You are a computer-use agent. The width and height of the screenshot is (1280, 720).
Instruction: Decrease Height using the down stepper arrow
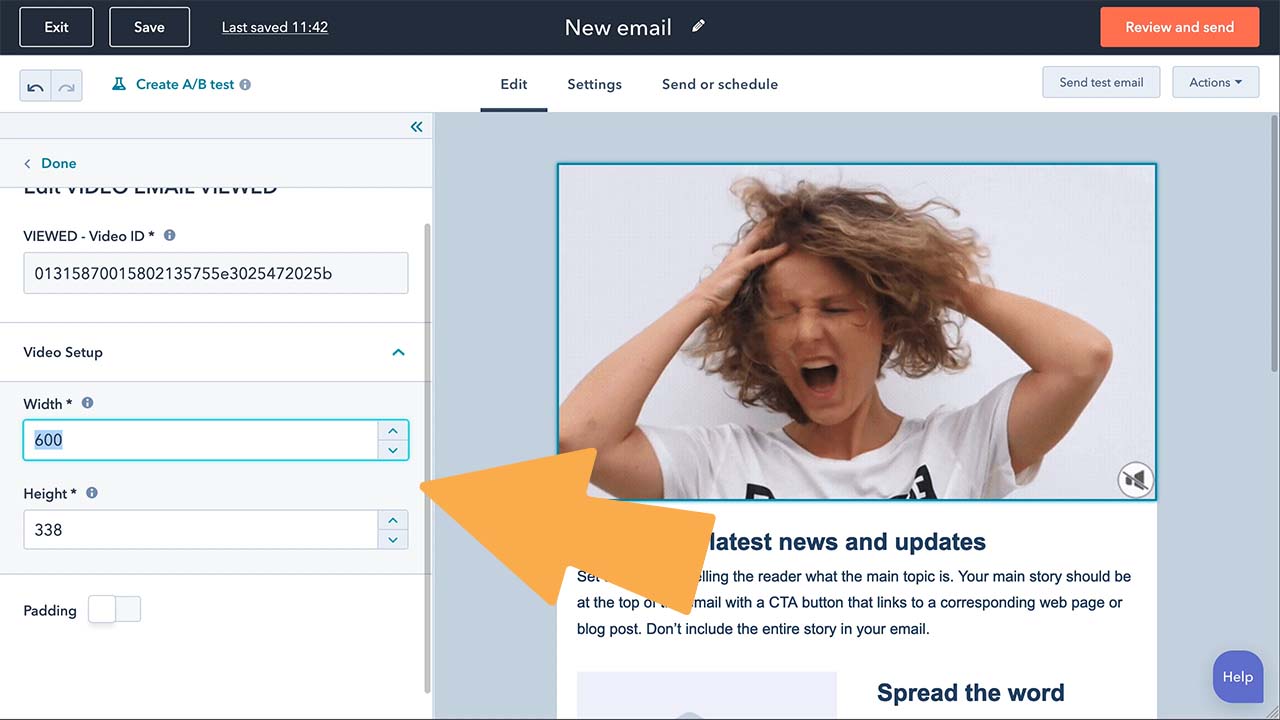[393, 540]
